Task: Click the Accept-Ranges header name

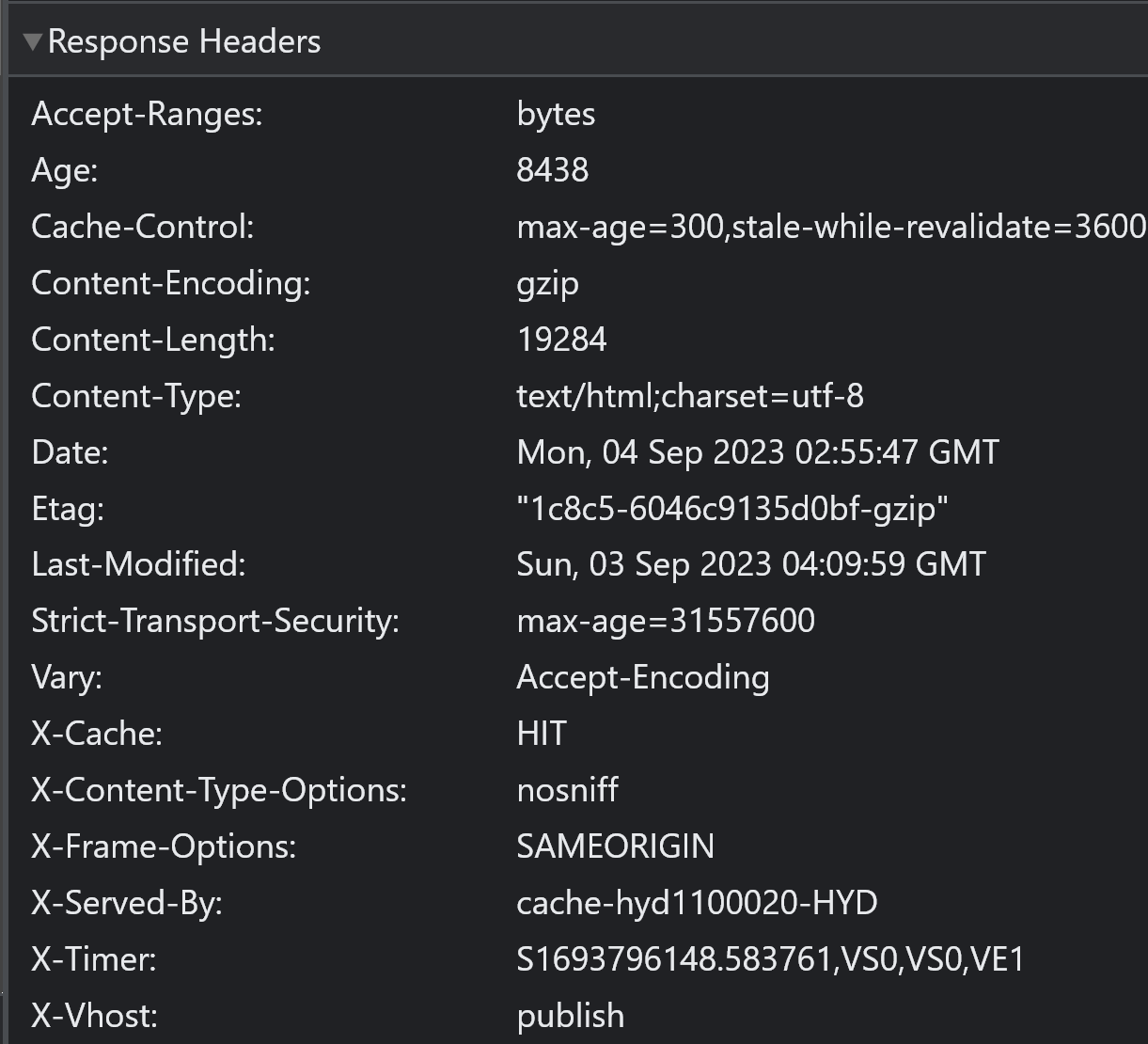Action: (146, 114)
